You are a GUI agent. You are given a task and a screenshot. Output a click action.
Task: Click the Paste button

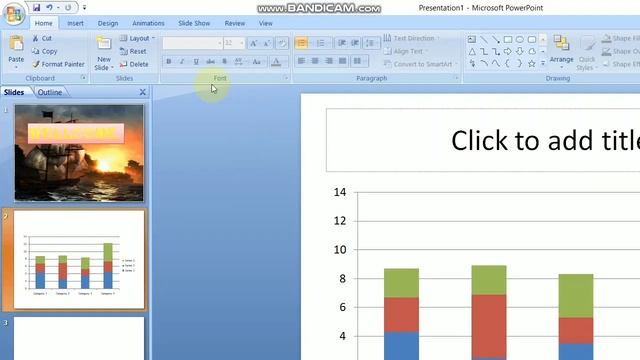coord(16,51)
